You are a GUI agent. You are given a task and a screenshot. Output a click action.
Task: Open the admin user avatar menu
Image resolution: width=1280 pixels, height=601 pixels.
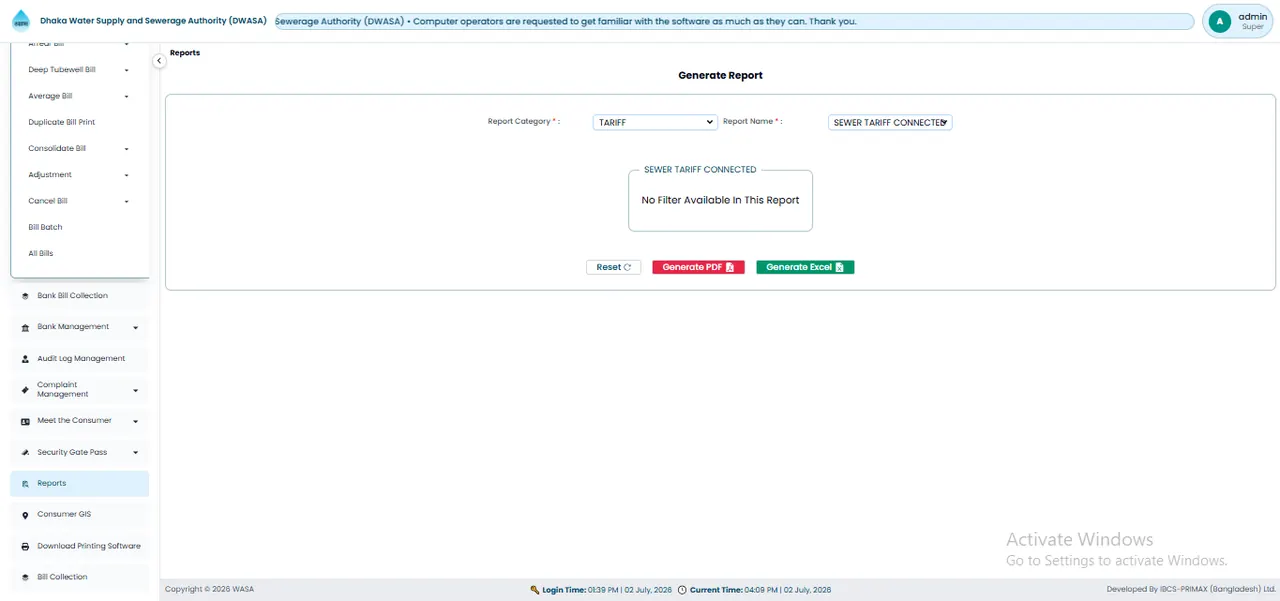[x=1219, y=21]
